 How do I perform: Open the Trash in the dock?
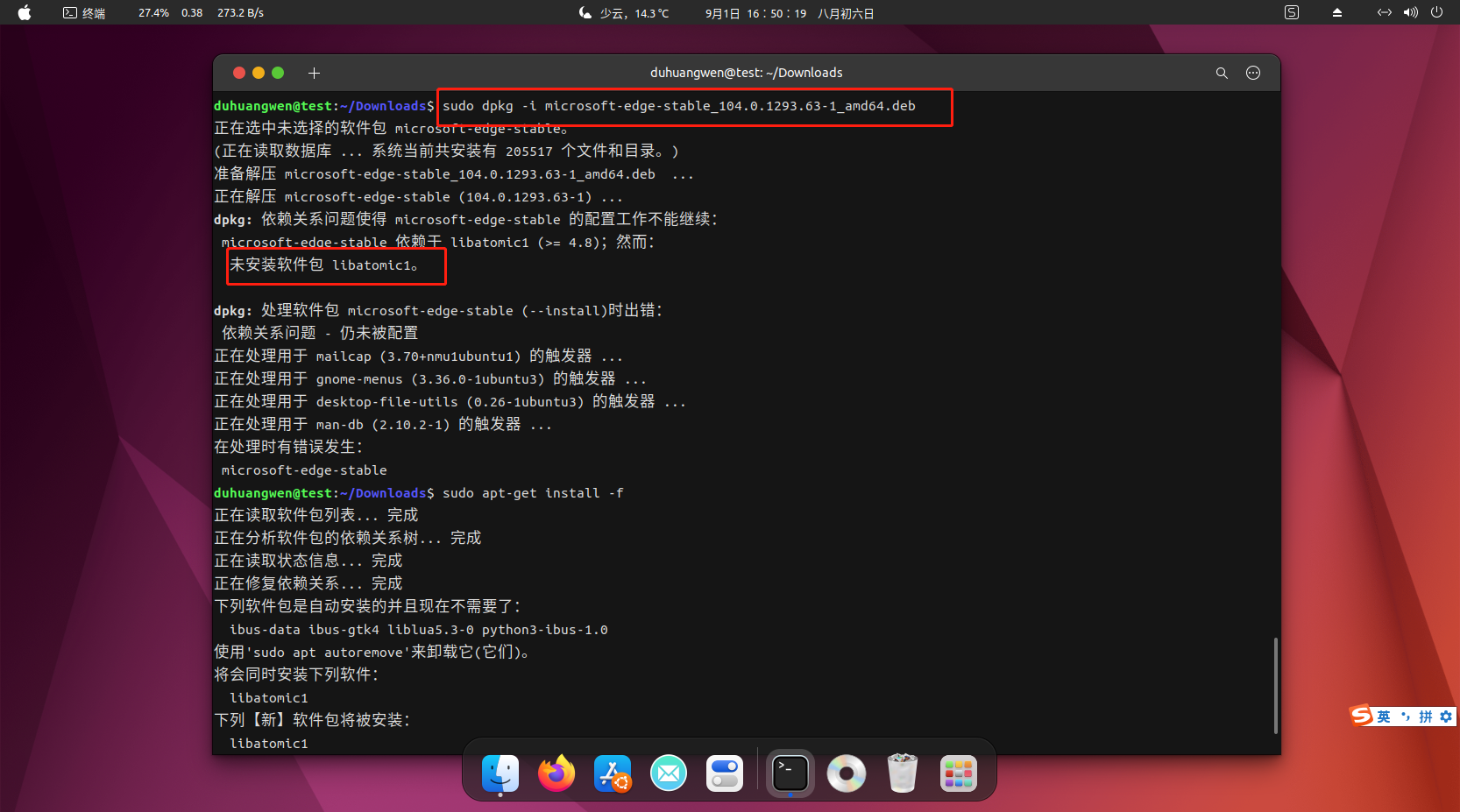click(x=903, y=773)
